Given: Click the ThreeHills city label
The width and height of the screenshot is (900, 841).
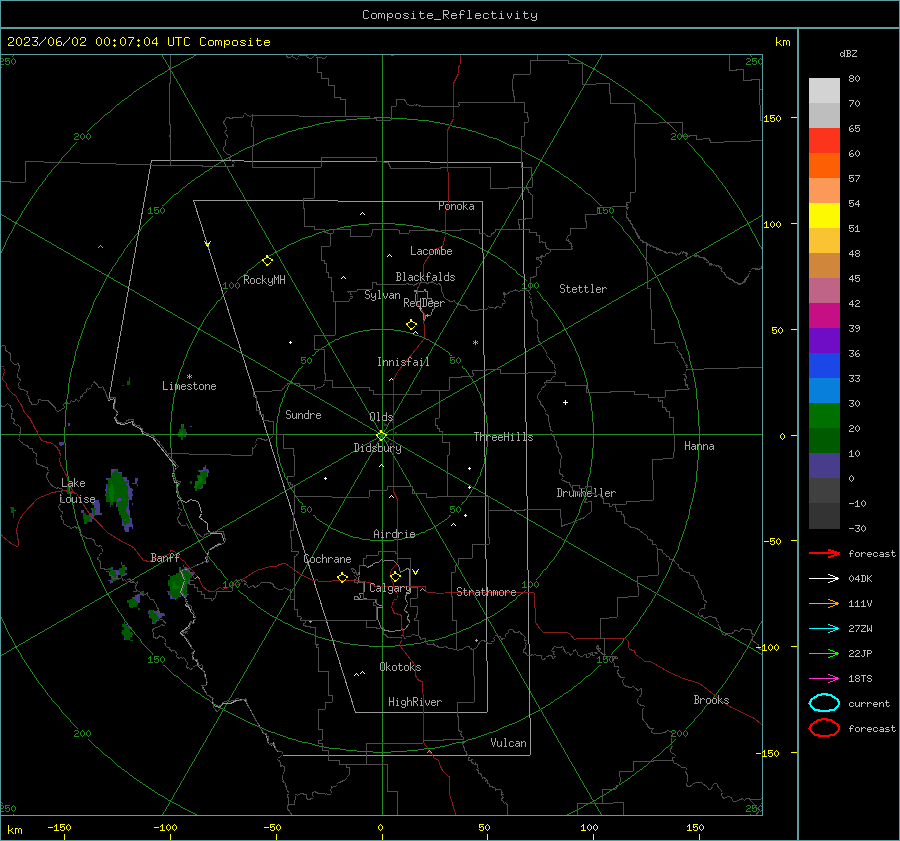Looking at the screenshot, I should (503, 437).
